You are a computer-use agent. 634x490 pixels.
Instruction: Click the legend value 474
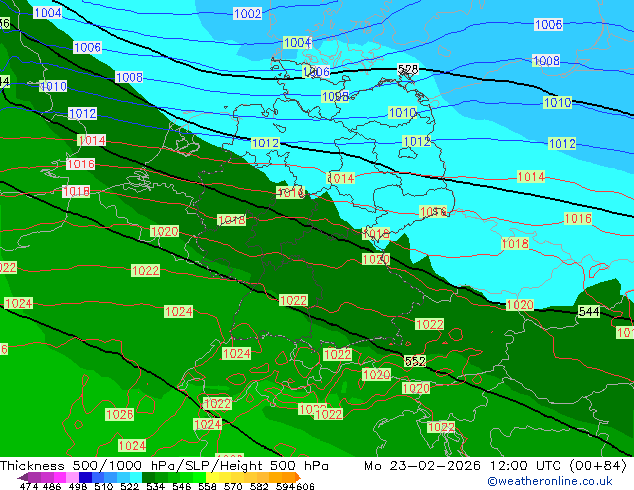pos(29,486)
